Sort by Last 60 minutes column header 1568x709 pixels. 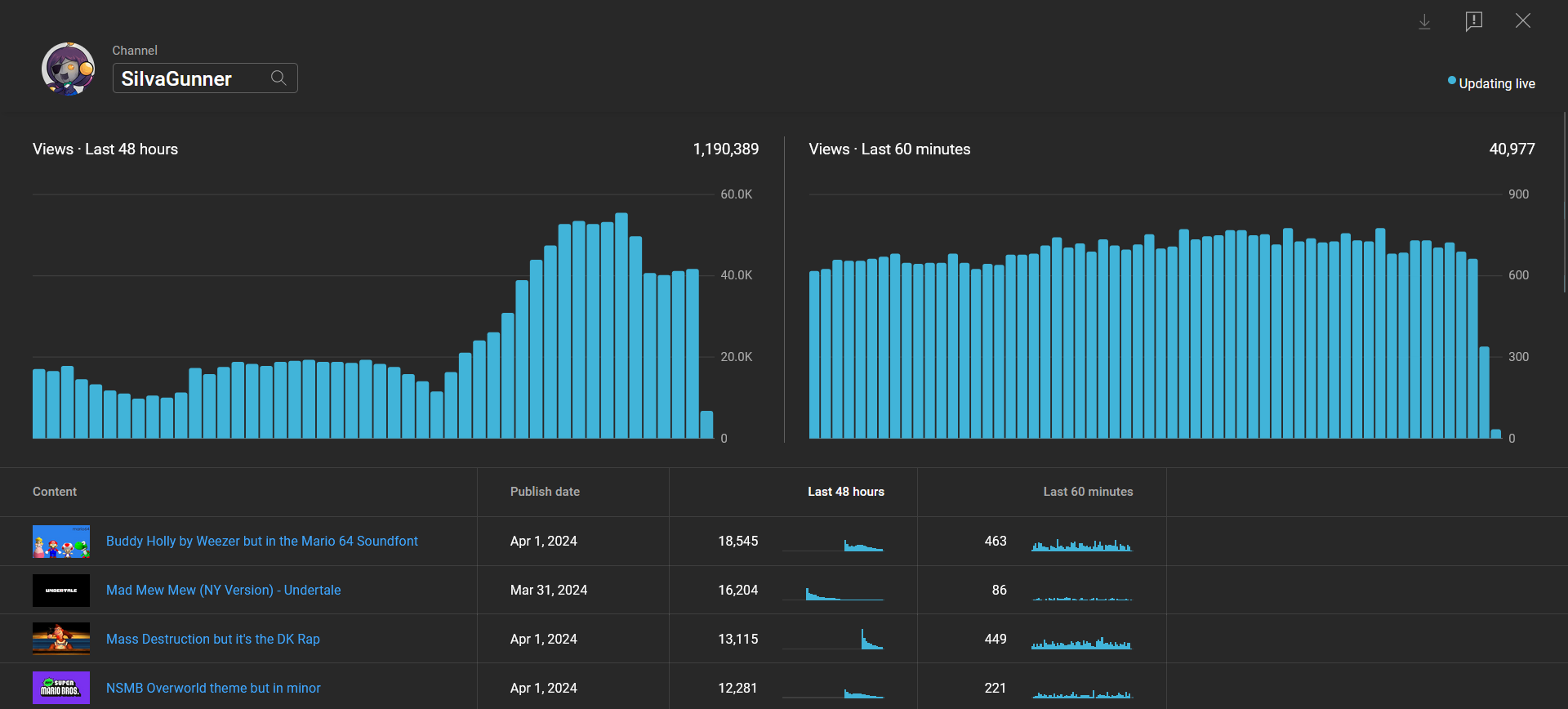(x=1088, y=492)
